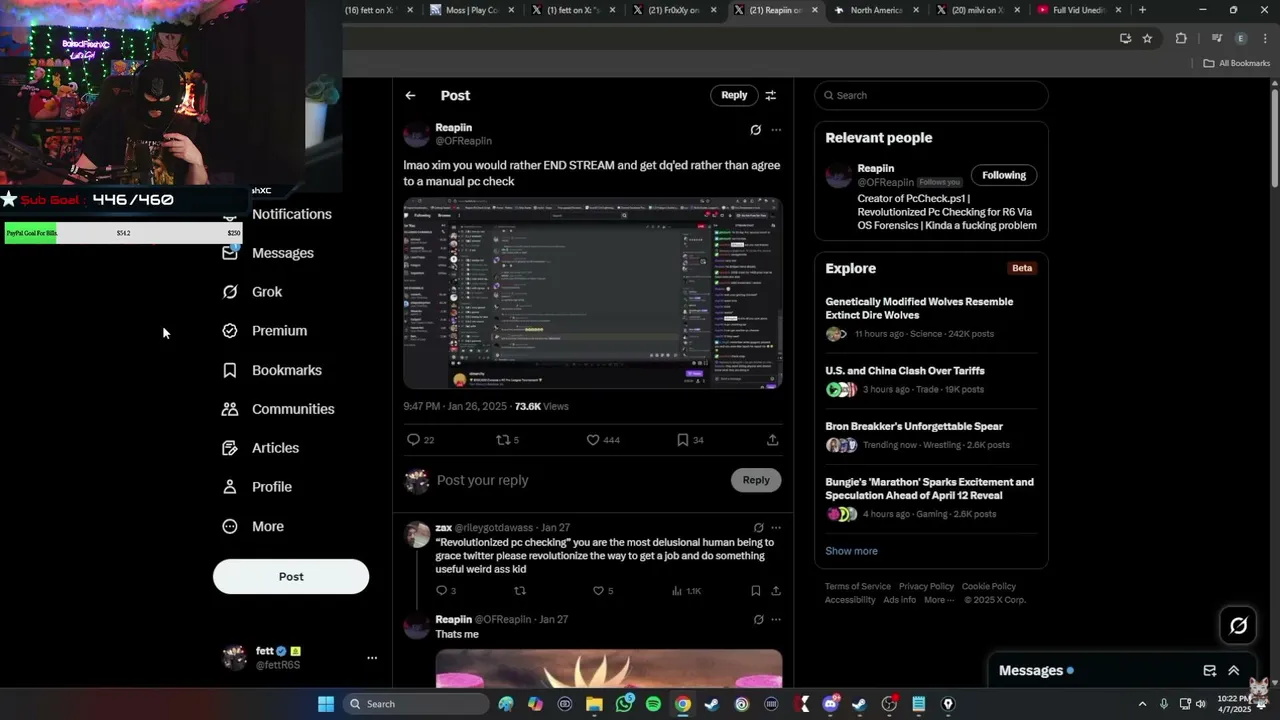Open Bookmarks in the sidebar
The image size is (1280, 720).
tap(273, 370)
